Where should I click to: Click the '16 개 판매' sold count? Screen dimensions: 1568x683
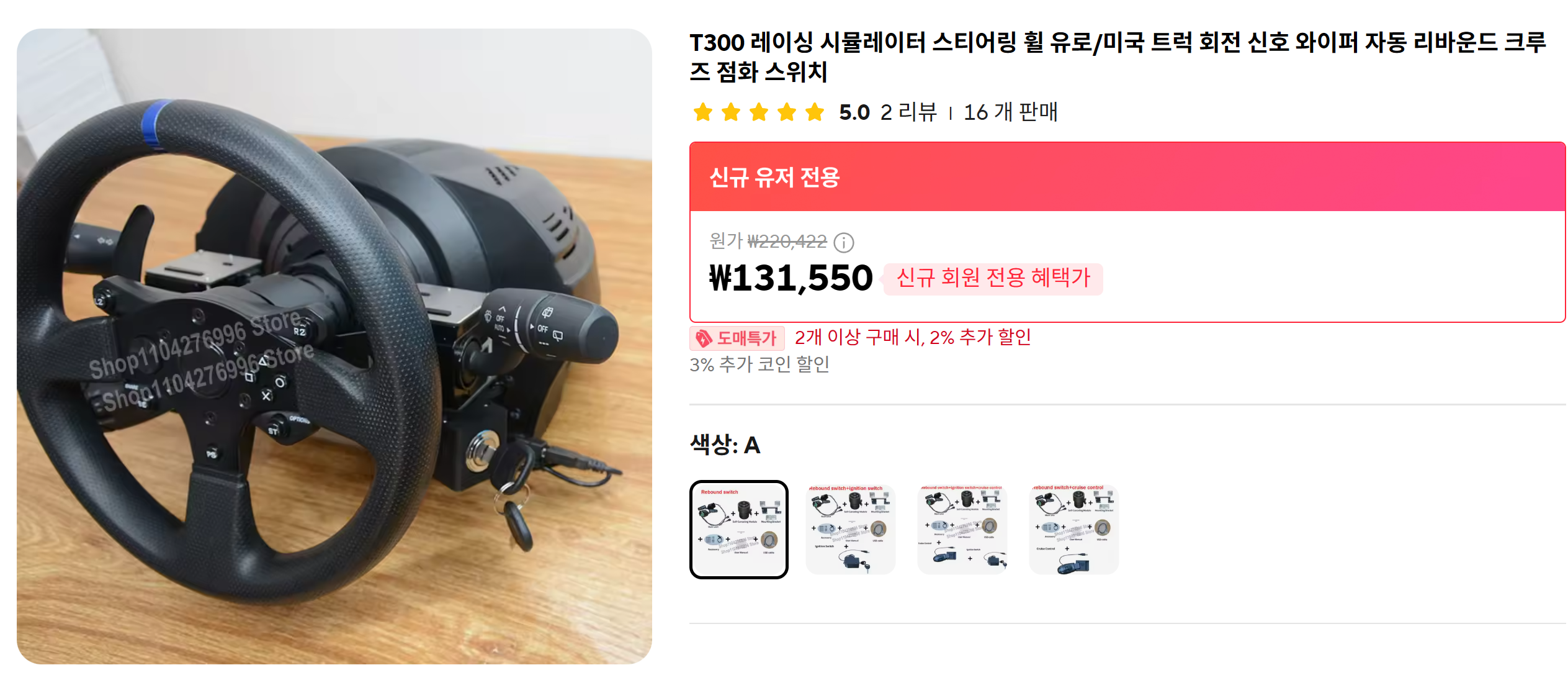click(x=1011, y=112)
